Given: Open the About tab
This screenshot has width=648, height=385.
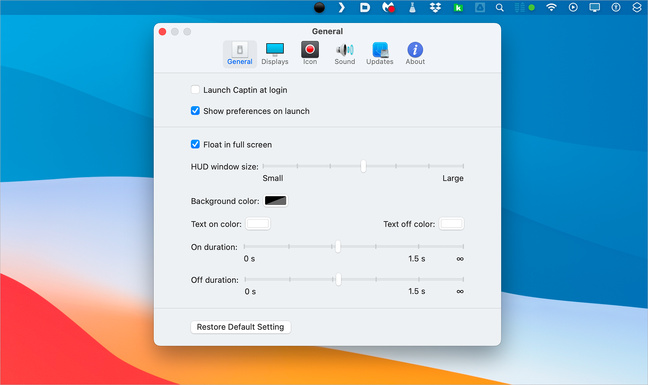Looking at the screenshot, I should point(415,54).
